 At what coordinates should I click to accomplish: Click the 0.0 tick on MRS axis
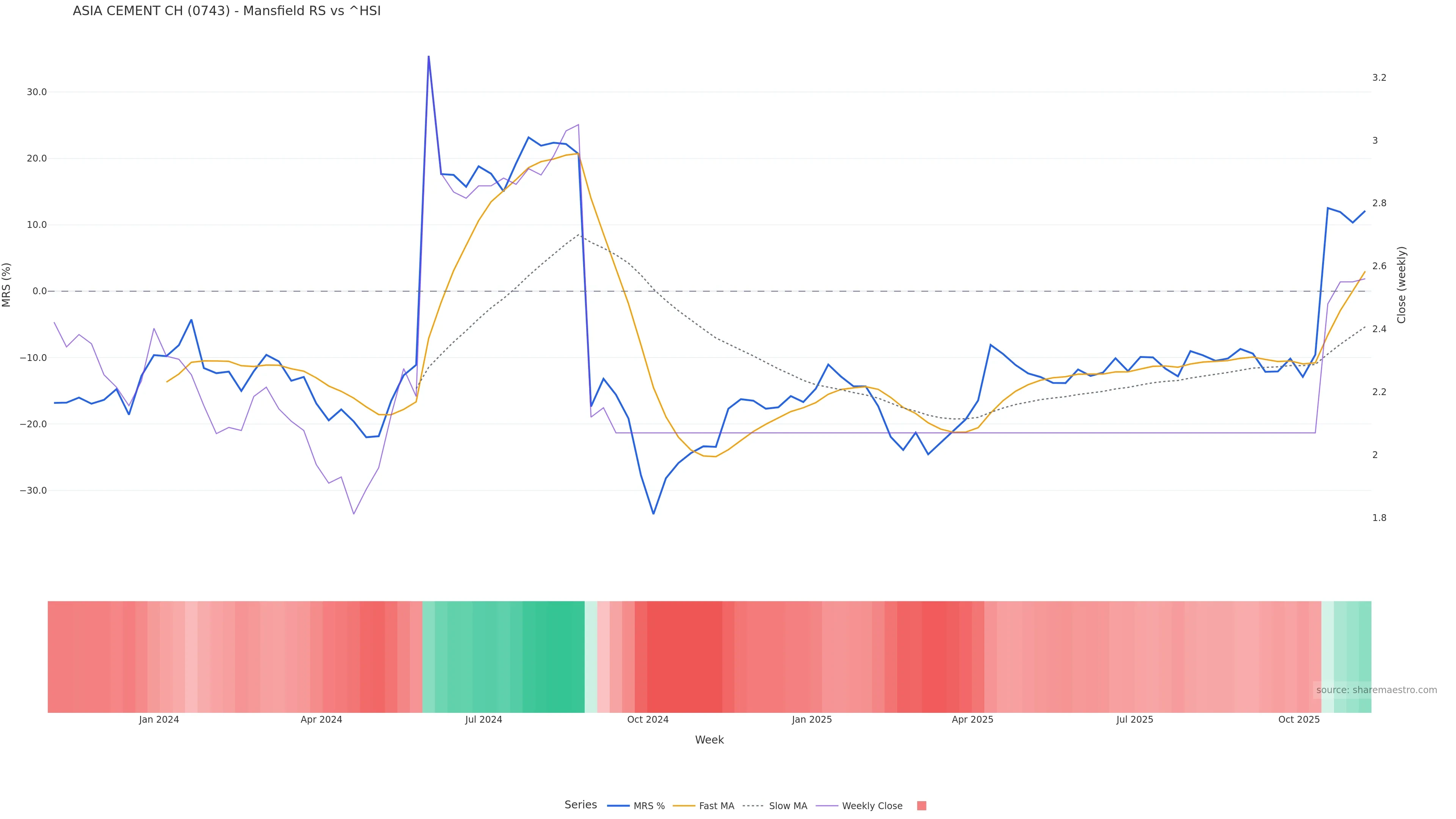pyautogui.click(x=39, y=291)
